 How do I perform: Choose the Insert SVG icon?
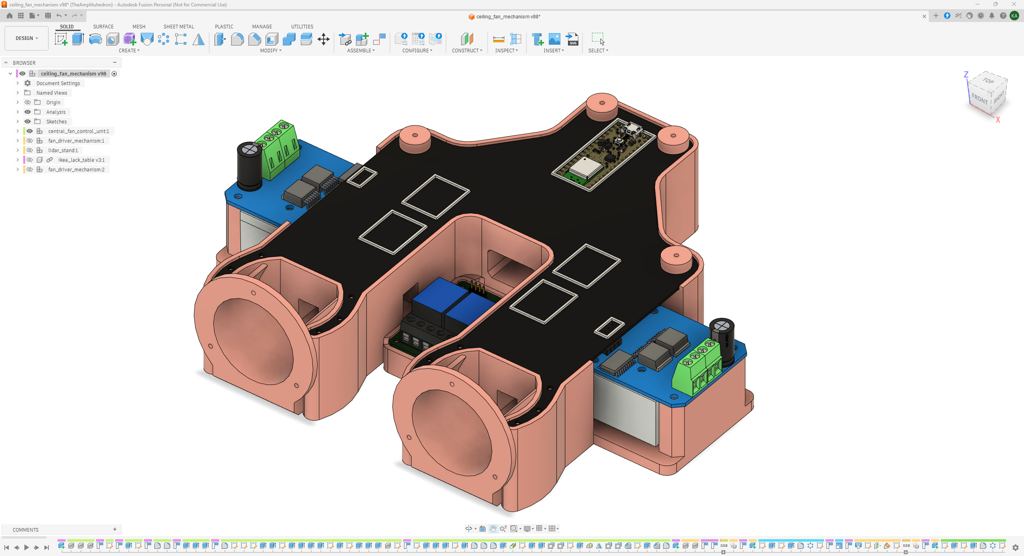click(x=572, y=39)
